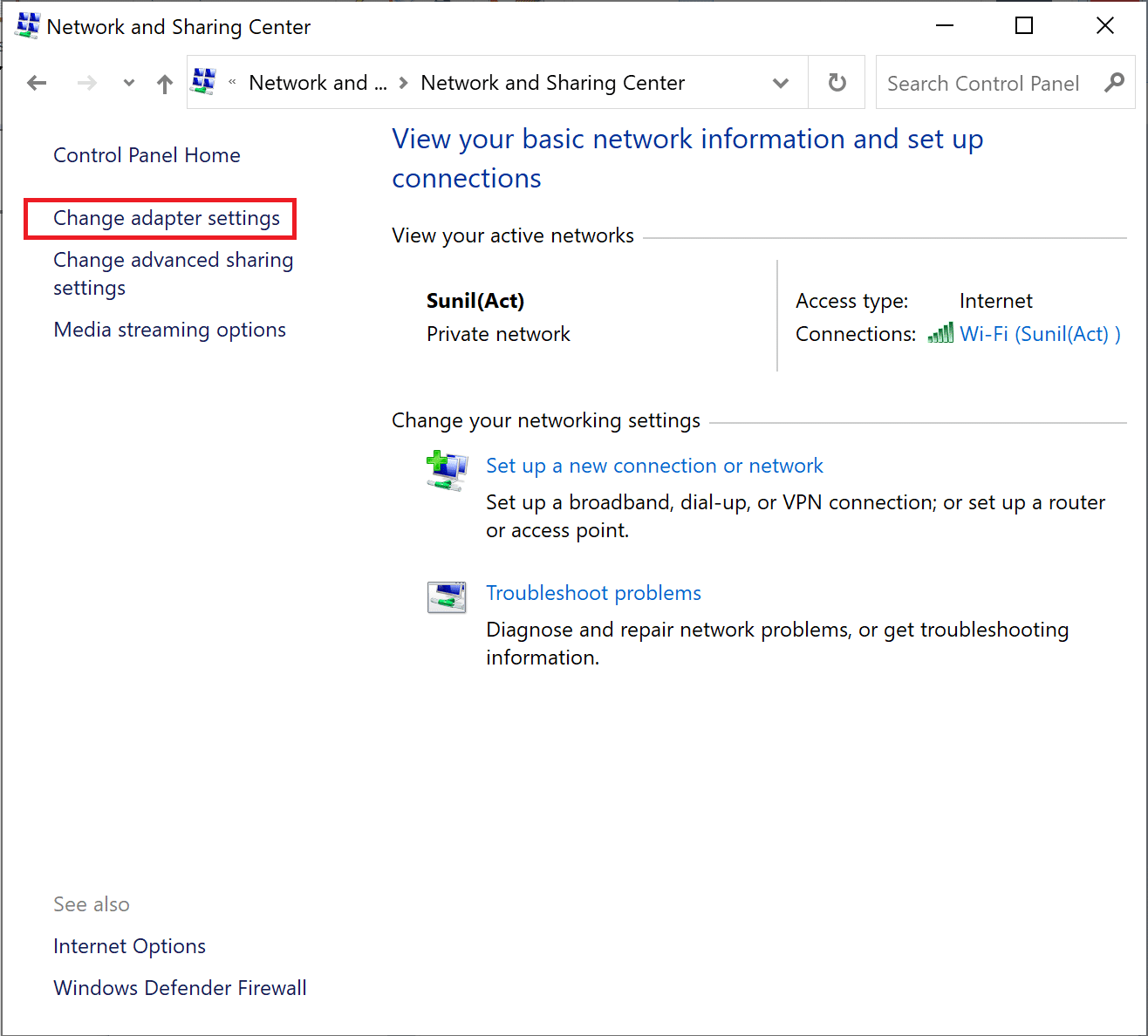Click the Up one level arrow
The height and width of the screenshot is (1036, 1148).
(x=164, y=84)
